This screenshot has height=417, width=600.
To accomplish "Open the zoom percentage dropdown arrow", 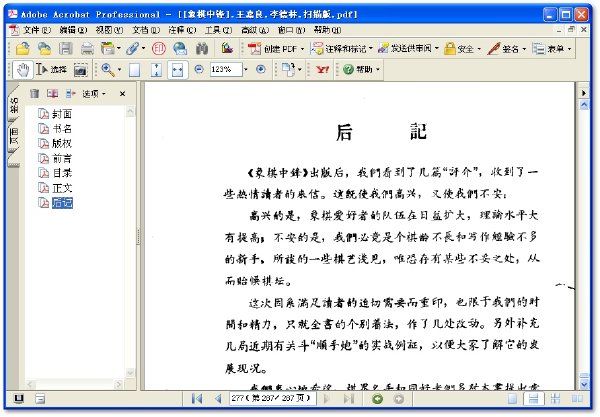I will point(246,70).
